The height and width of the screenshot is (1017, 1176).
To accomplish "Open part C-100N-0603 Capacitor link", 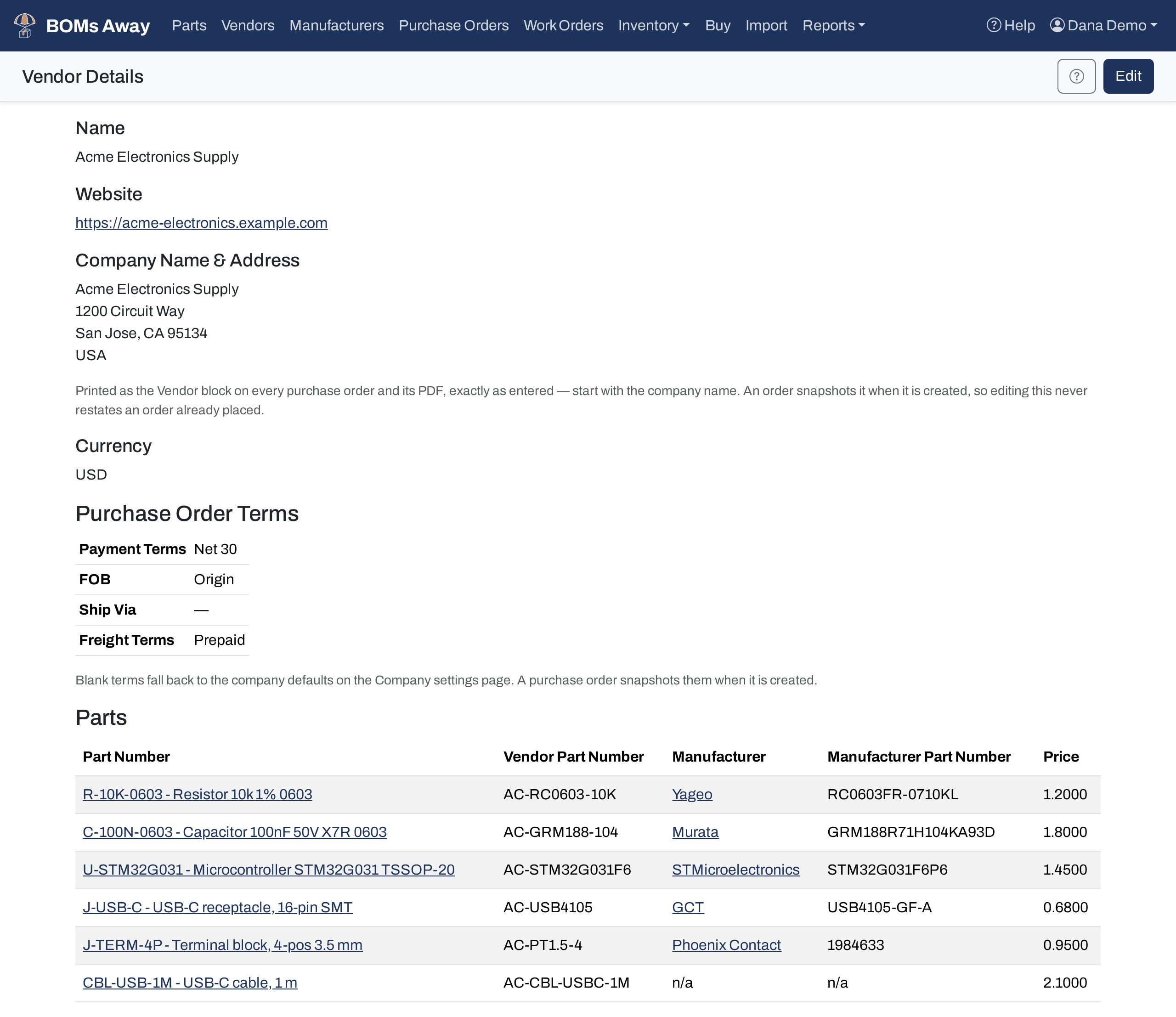I will click(x=234, y=832).
